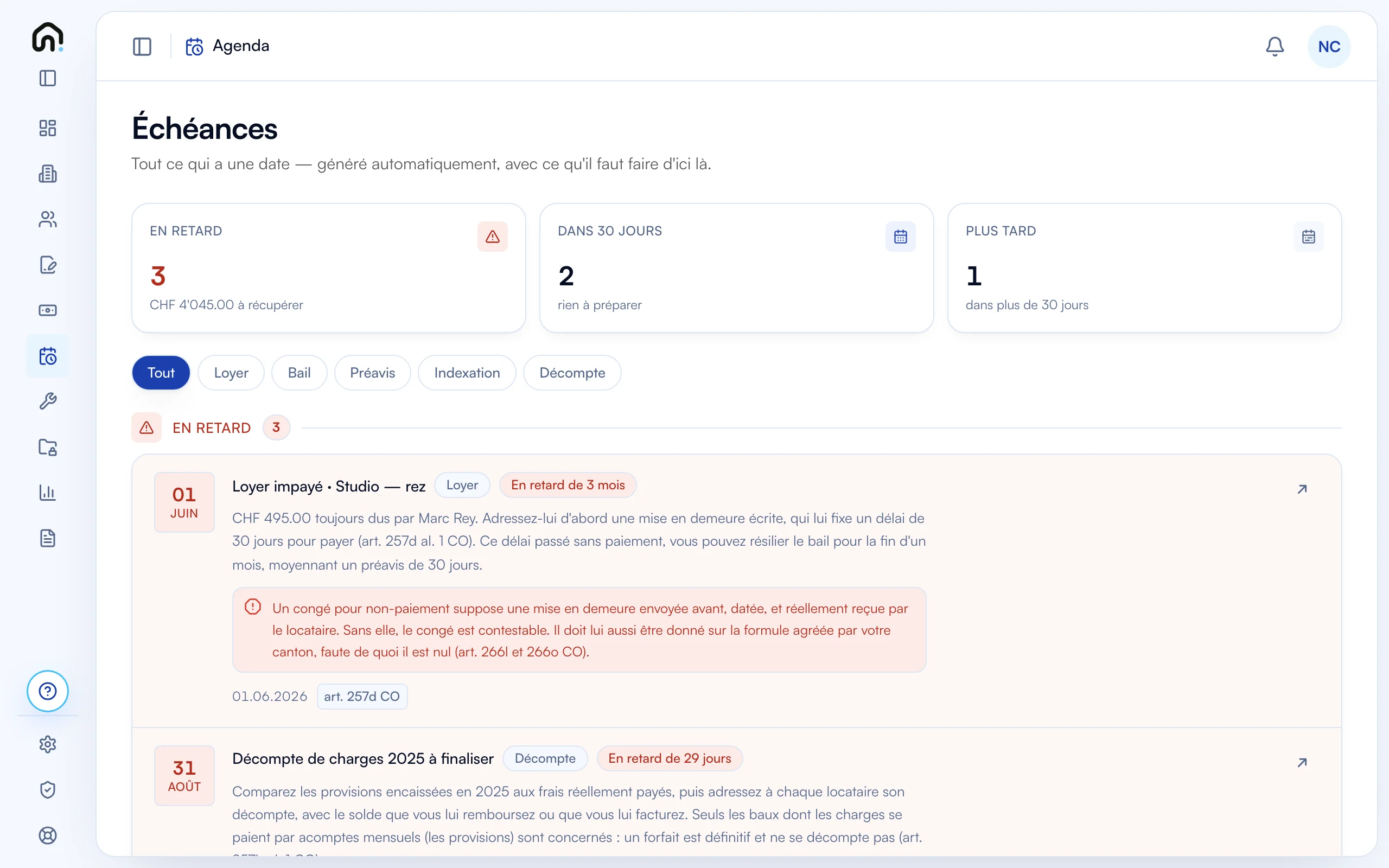
Task: Filter deadlines by Indexation
Action: click(x=467, y=373)
